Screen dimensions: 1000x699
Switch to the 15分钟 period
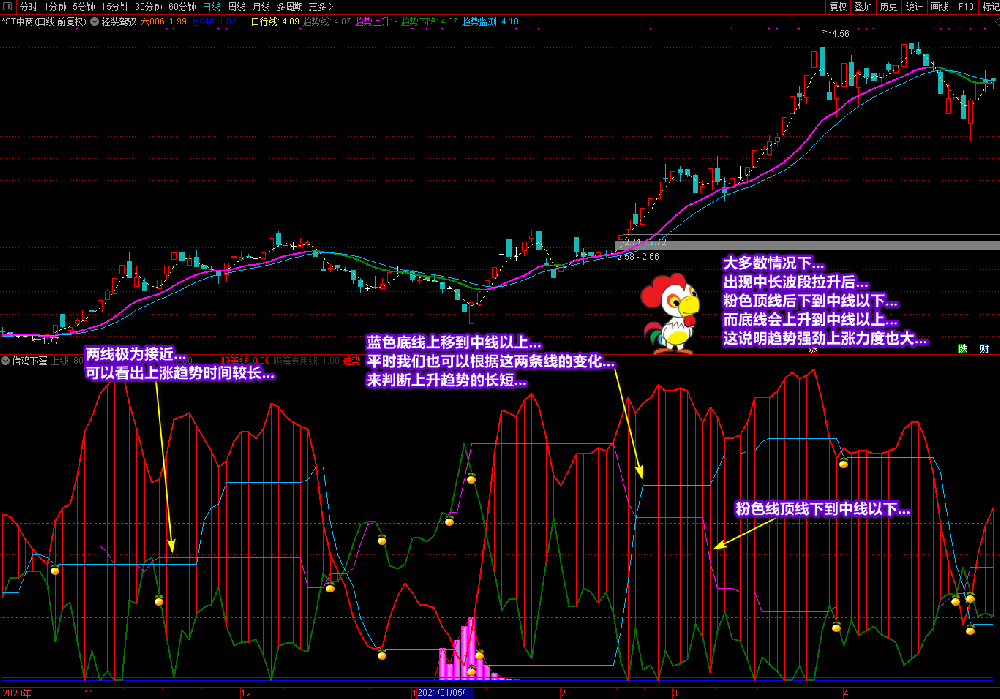[116, 6]
